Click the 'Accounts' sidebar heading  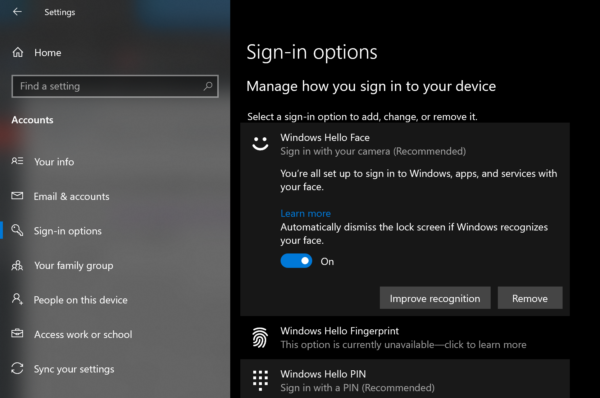click(33, 120)
